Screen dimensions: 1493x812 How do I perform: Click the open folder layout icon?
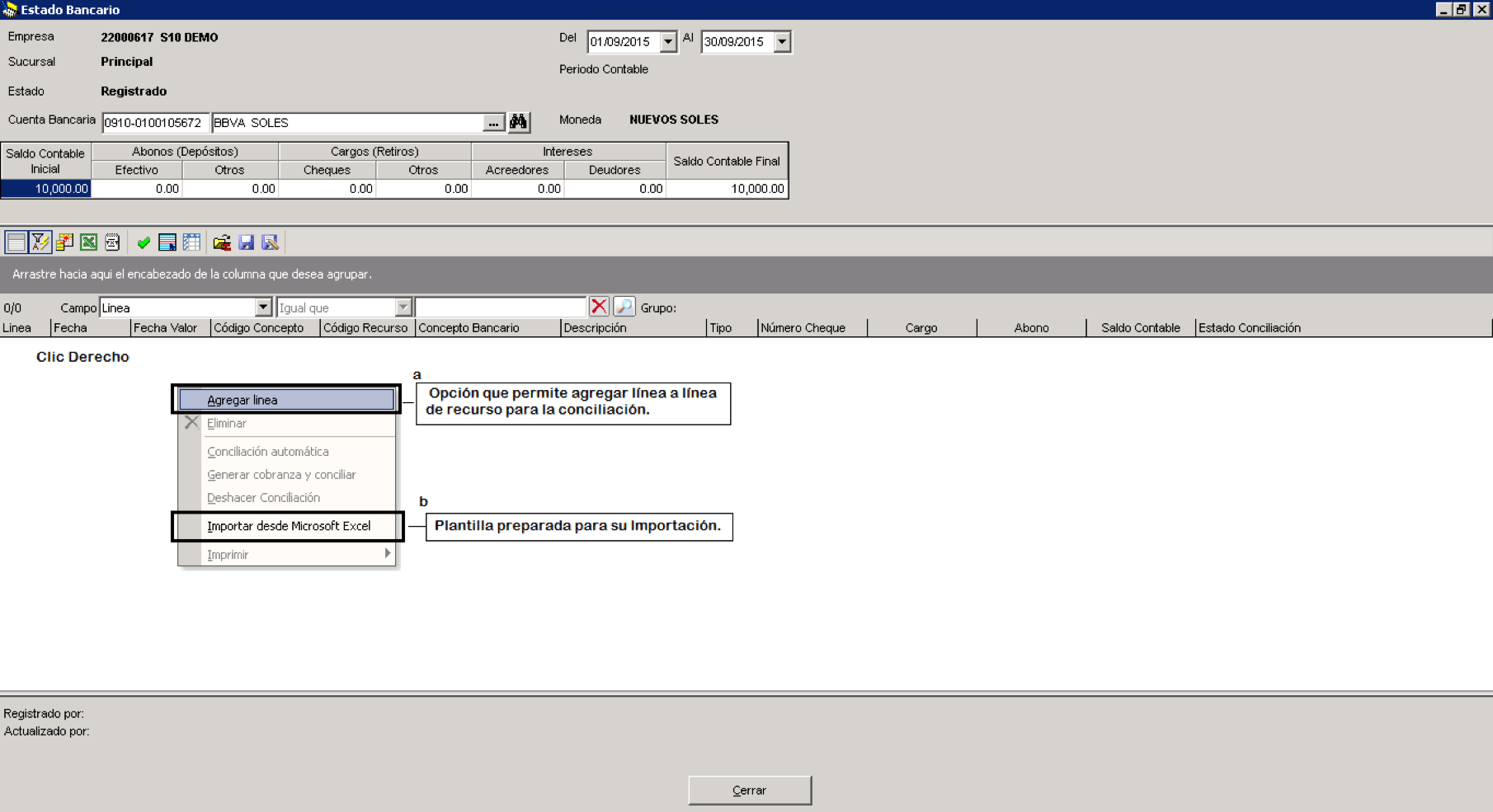(x=222, y=242)
